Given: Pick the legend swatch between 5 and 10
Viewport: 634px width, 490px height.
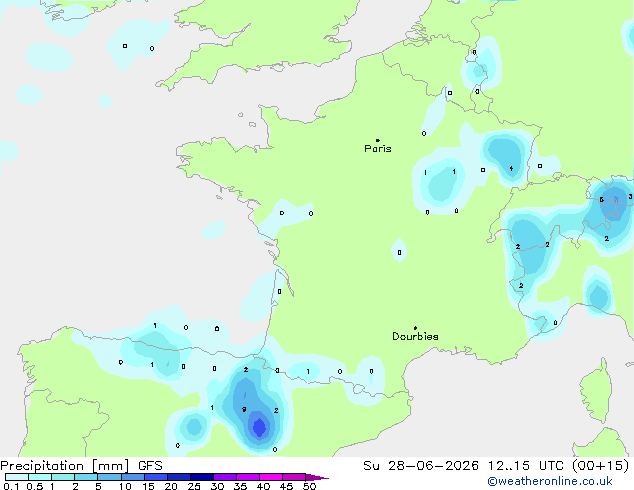Looking at the screenshot, I should tap(109, 477).
